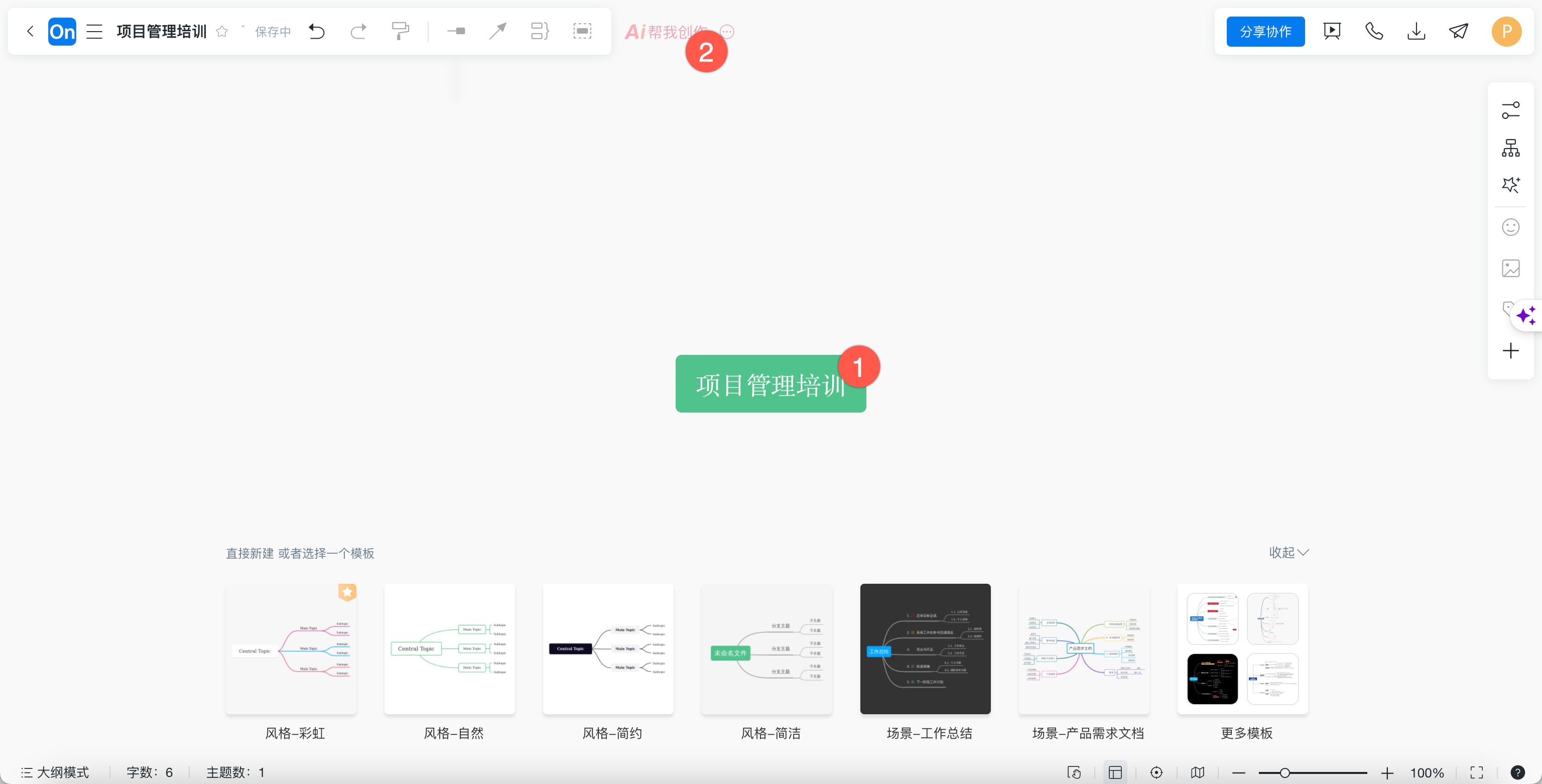Choose the 风格-自然 template
This screenshot has height=784, width=1542.
[450, 649]
